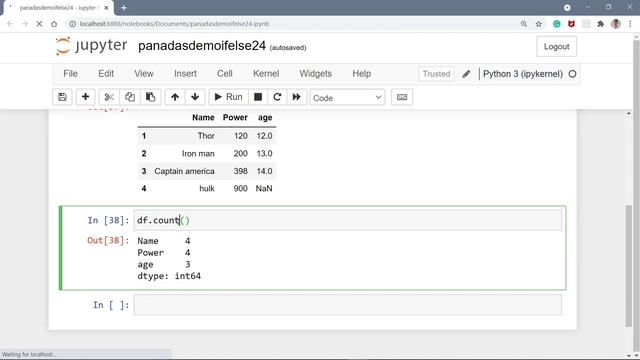Interrupt the kernel with the stop icon
The height and width of the screenshot is (360, 640).
pyautogui.click(x=258, y=97)
